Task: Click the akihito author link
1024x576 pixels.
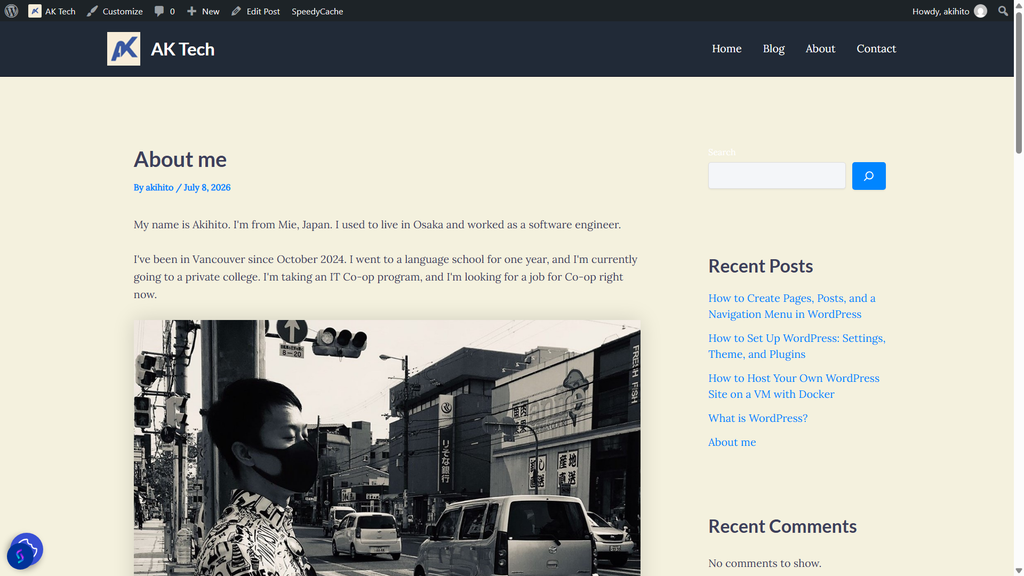Action: tap(159, 187)
